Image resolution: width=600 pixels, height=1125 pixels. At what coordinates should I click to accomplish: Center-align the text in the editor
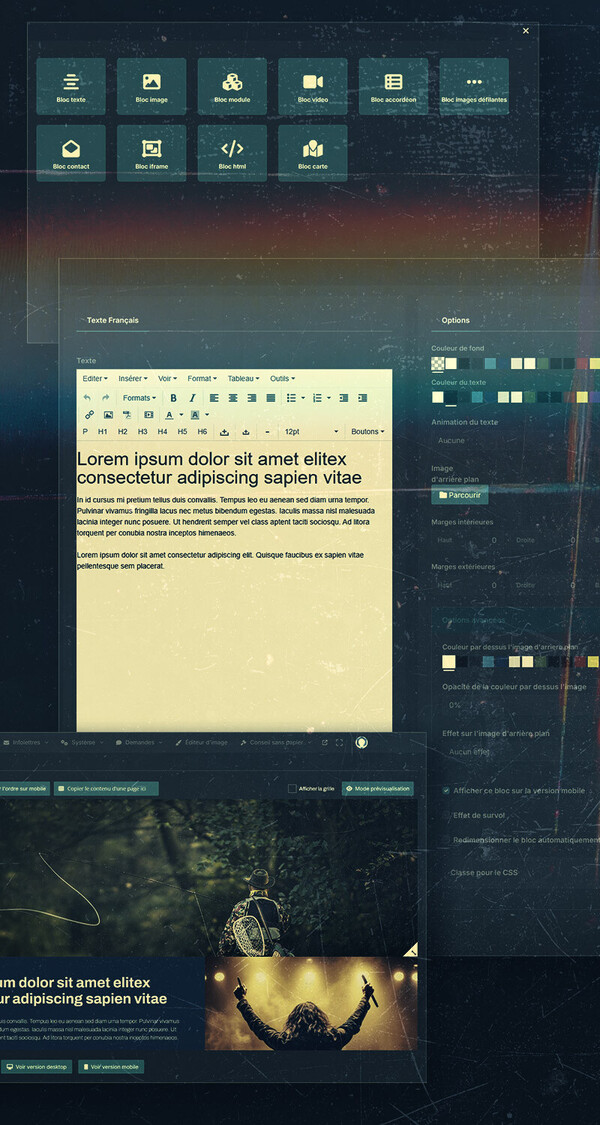(233, 398)
